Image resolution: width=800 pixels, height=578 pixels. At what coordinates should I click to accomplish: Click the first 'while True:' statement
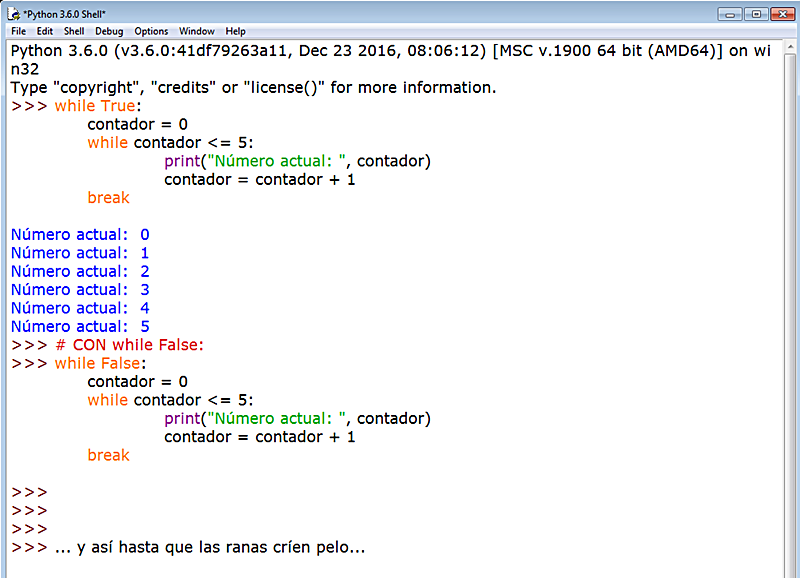click(x=98, y=105)
